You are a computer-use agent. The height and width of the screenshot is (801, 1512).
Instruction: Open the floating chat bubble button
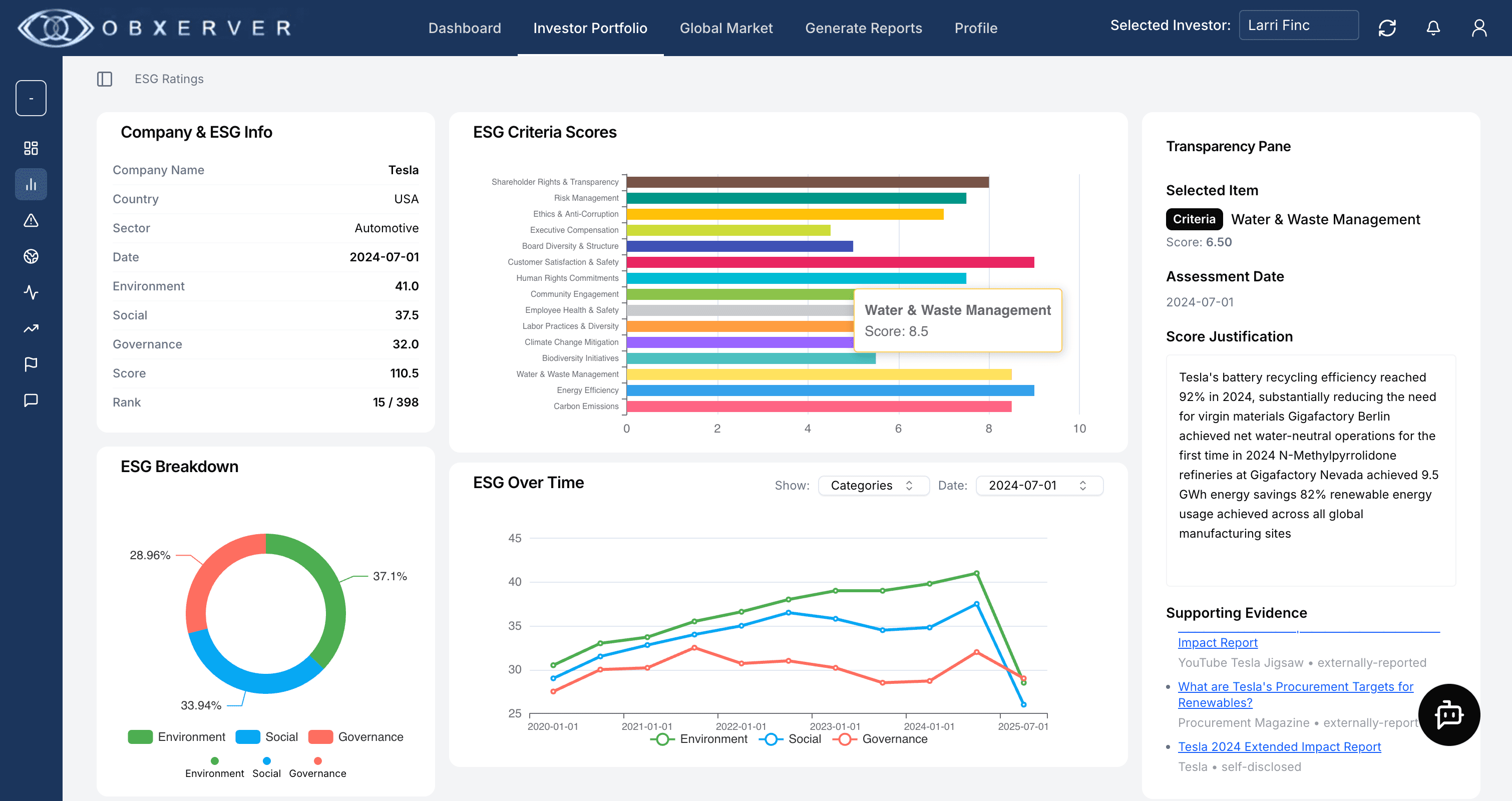click(1448, 715)
